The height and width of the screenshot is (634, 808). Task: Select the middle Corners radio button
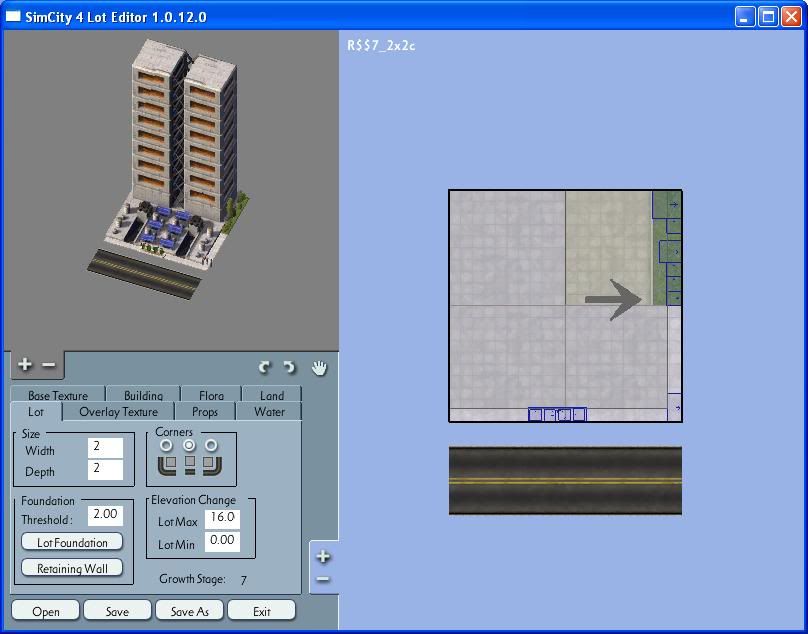pos(190,445)
